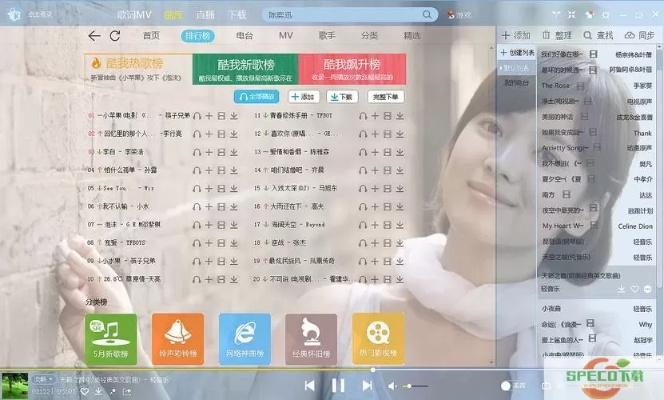
Task: Skip to the next track
Action: pyautogui.click(x=366, y=385)
